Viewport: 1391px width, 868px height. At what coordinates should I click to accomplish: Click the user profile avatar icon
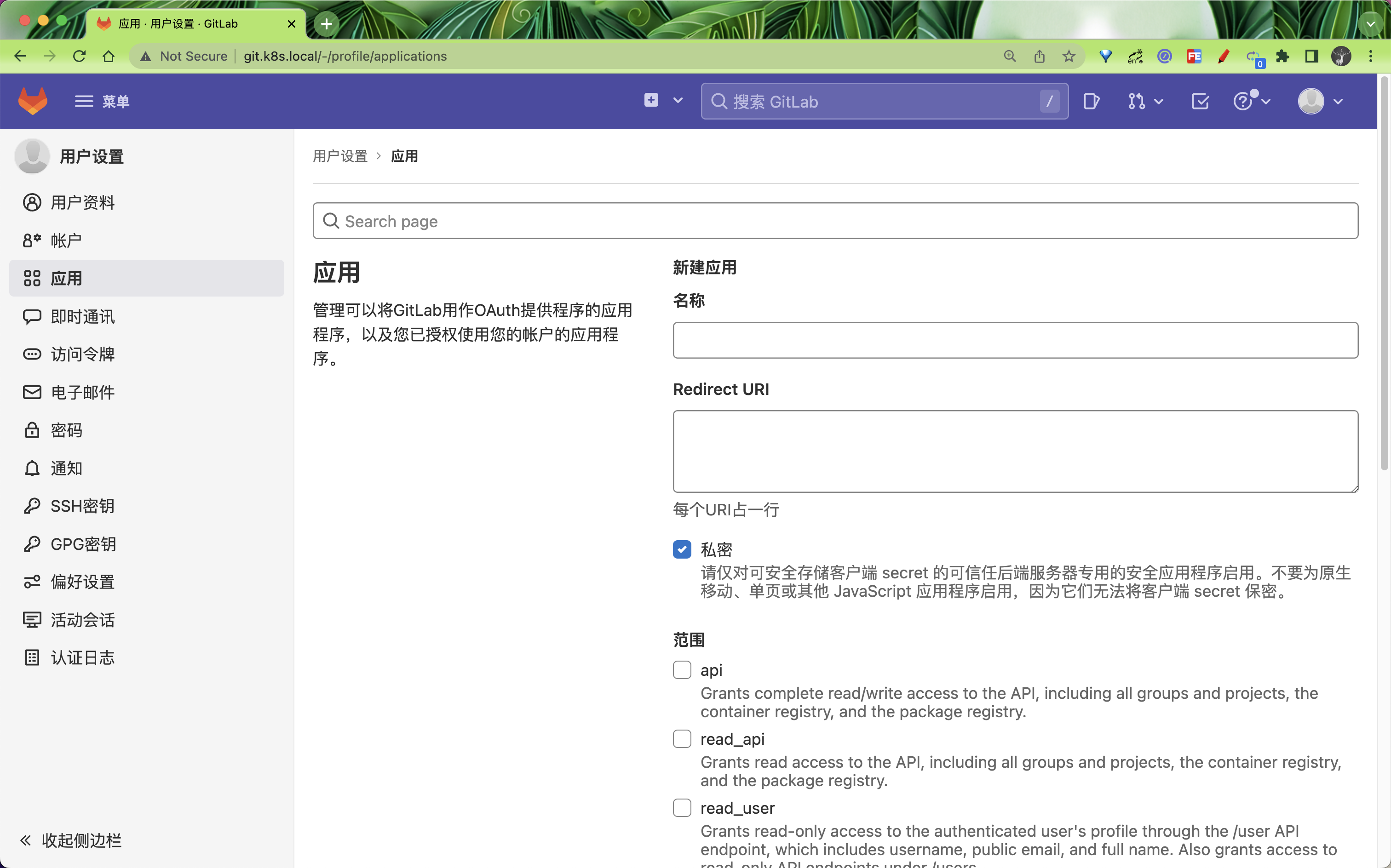tap(1311, 101)
